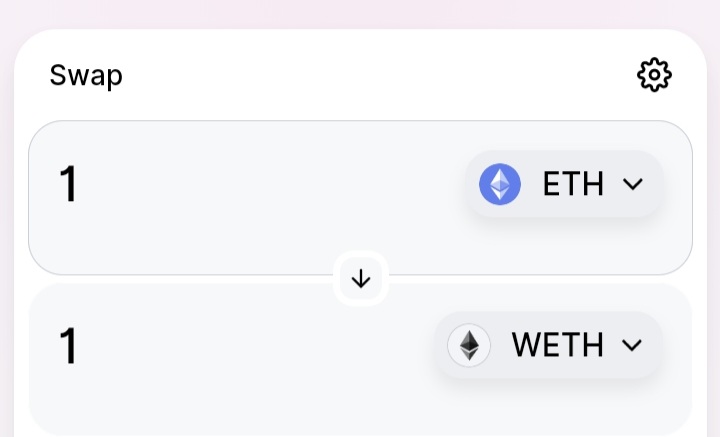
Task: Click the WETH text label
Action: [557, 346]
